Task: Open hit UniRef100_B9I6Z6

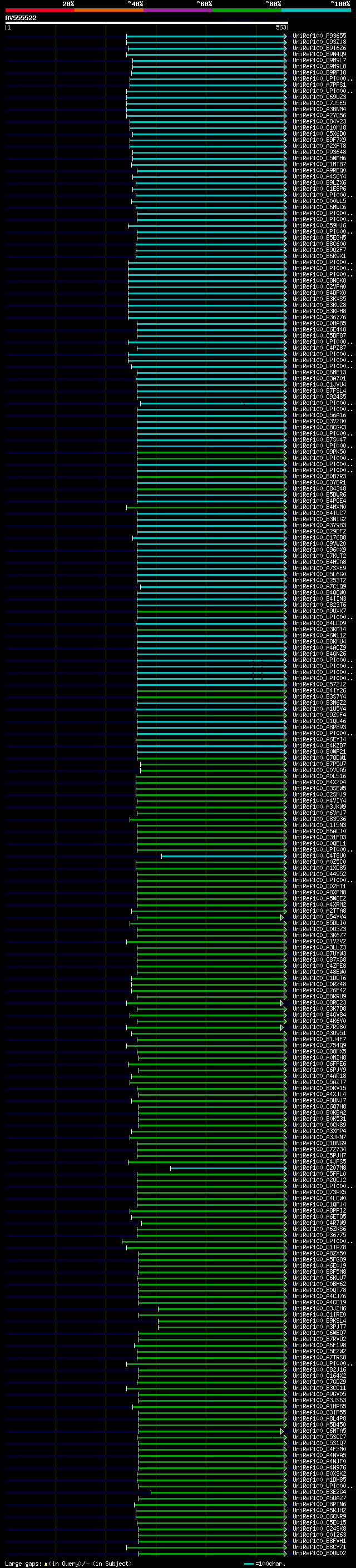Action: pos(319,48)
